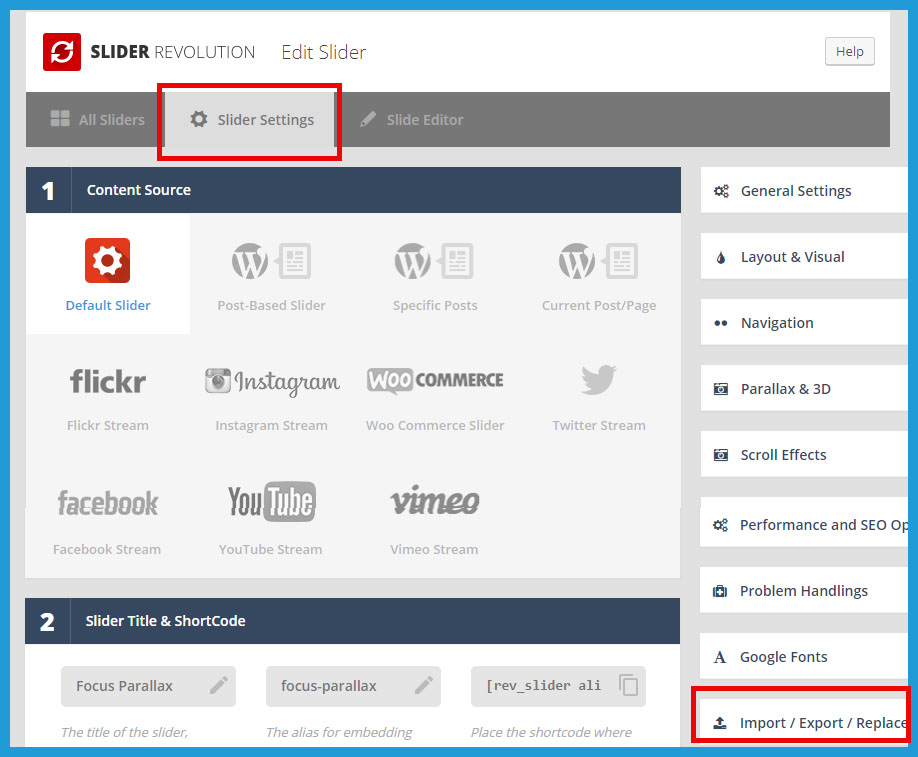This screenshot has width=918, height=757.
Task: Choose the Current Post/Page WordPress icon
Action: 598,261
